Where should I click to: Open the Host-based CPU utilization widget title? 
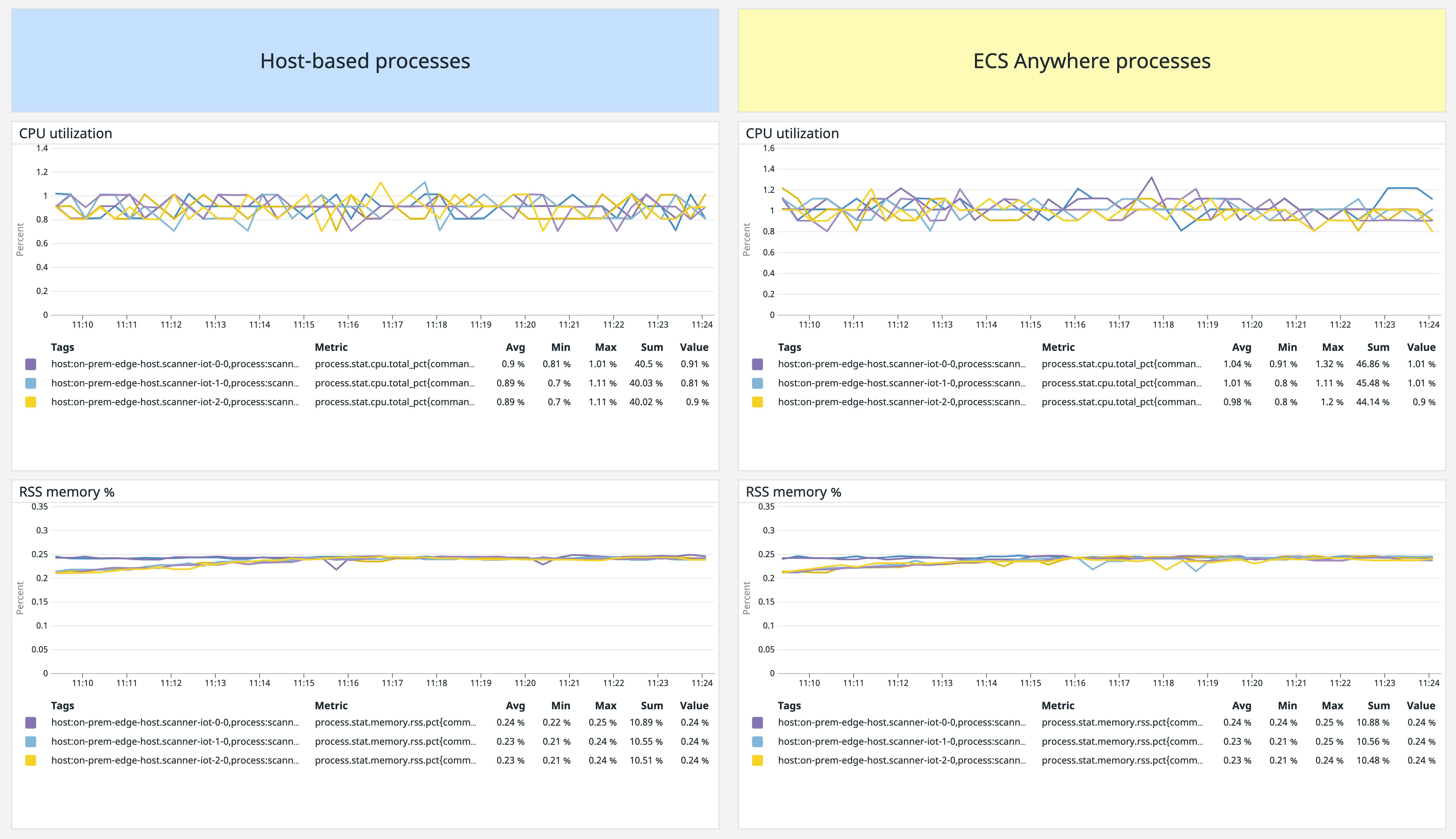66,133
